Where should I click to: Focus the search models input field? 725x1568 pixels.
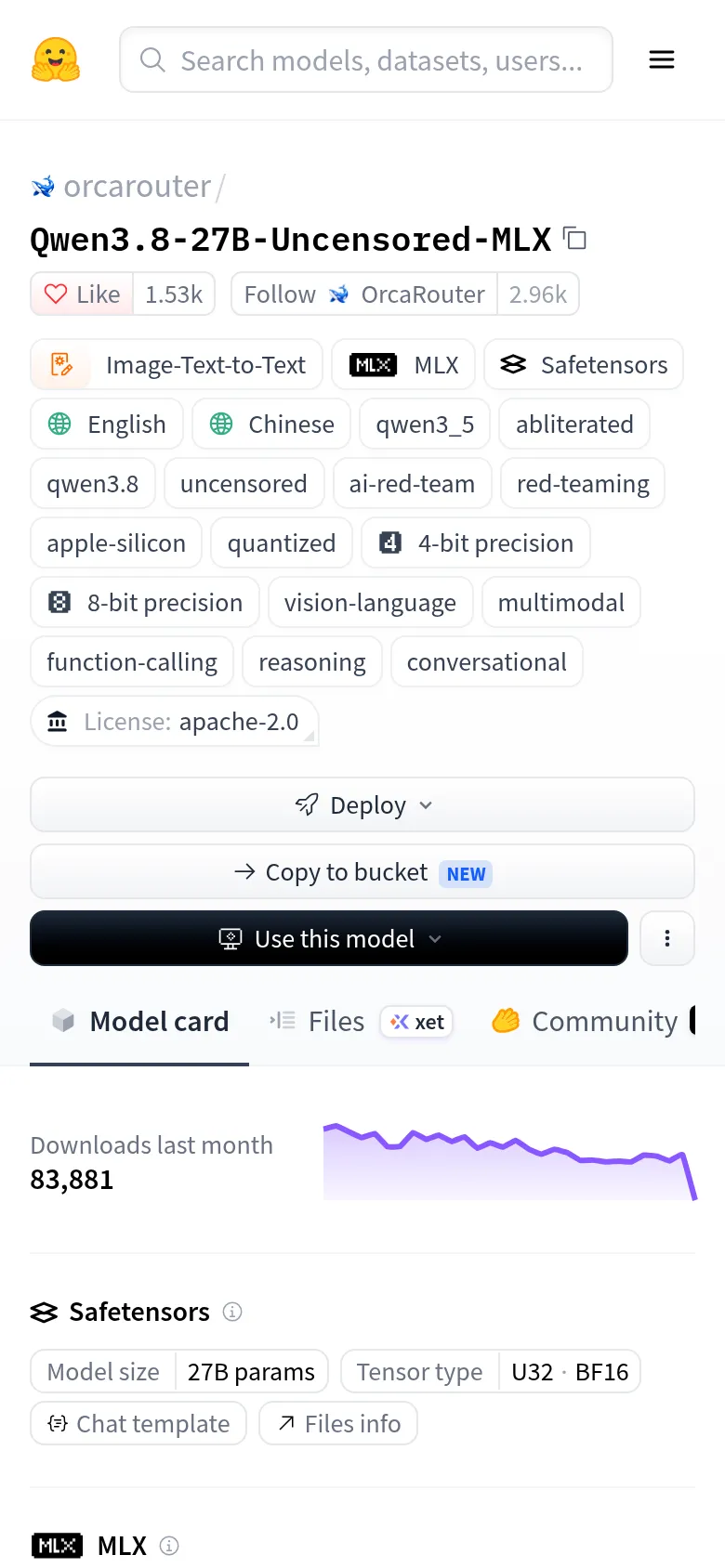pyautogui.click(x=366, y=59)
